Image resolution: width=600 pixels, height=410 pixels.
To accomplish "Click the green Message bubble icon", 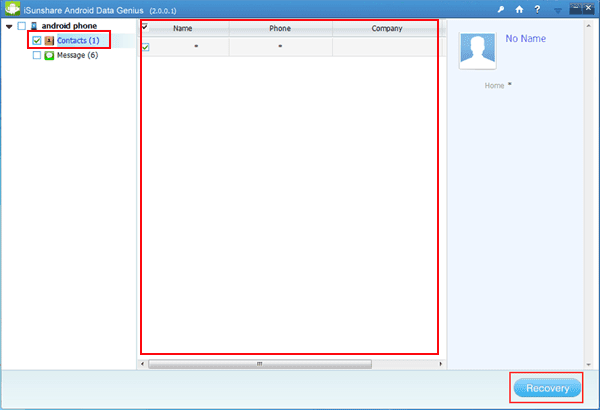I will 49,56.
